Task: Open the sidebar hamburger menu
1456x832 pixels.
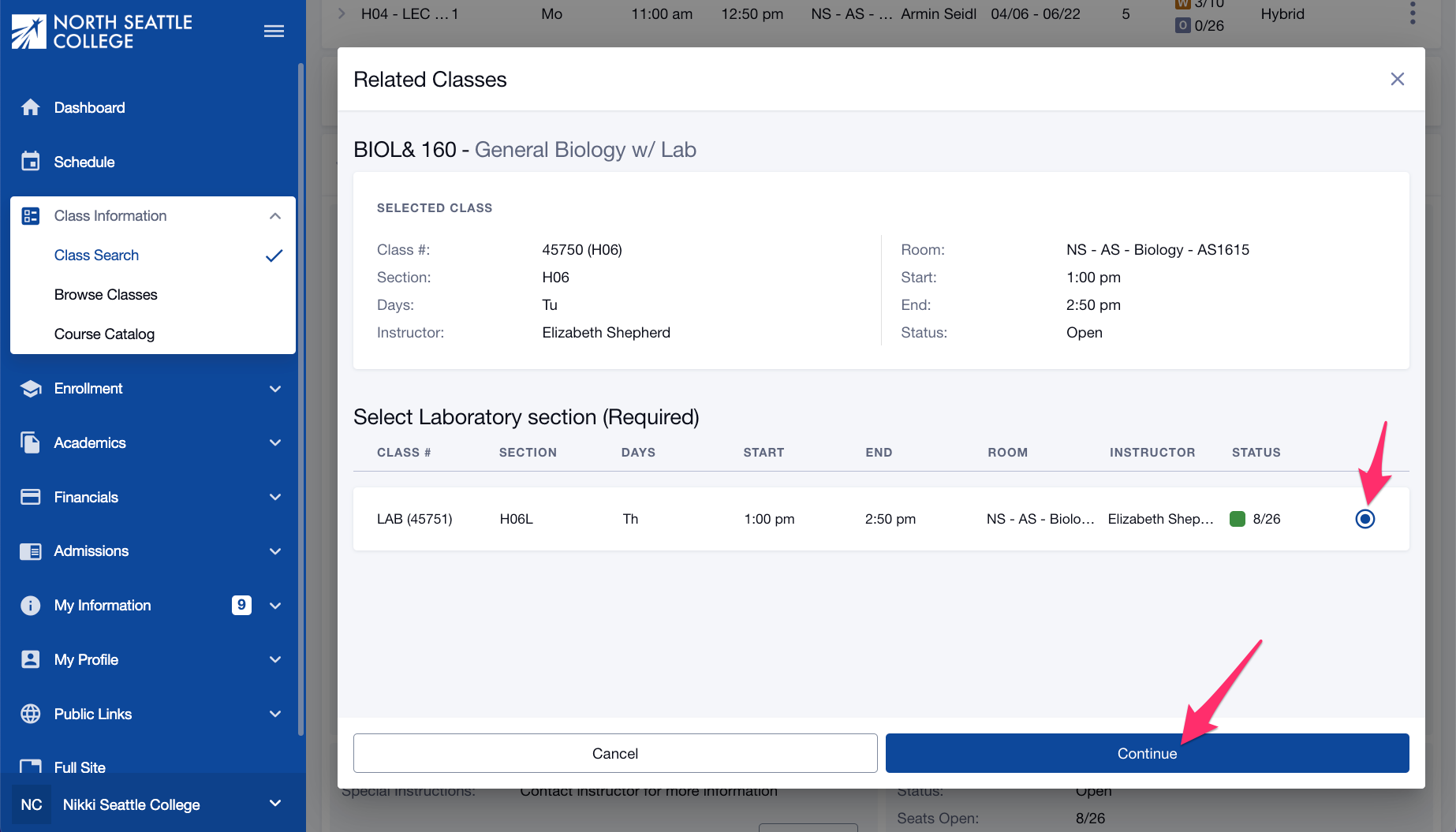Action: coord(274,31)
